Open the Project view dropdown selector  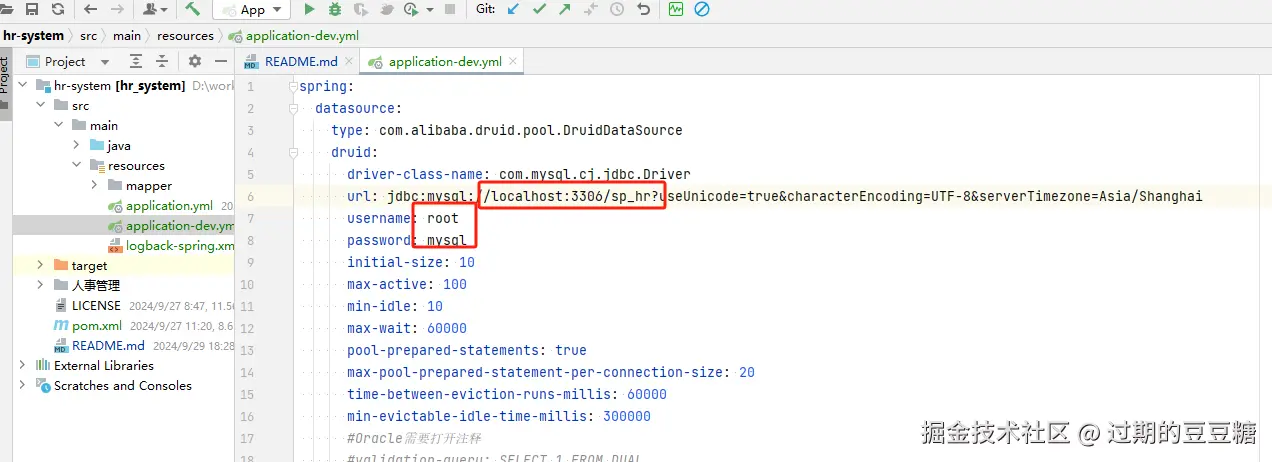click(x=69, y=61)
